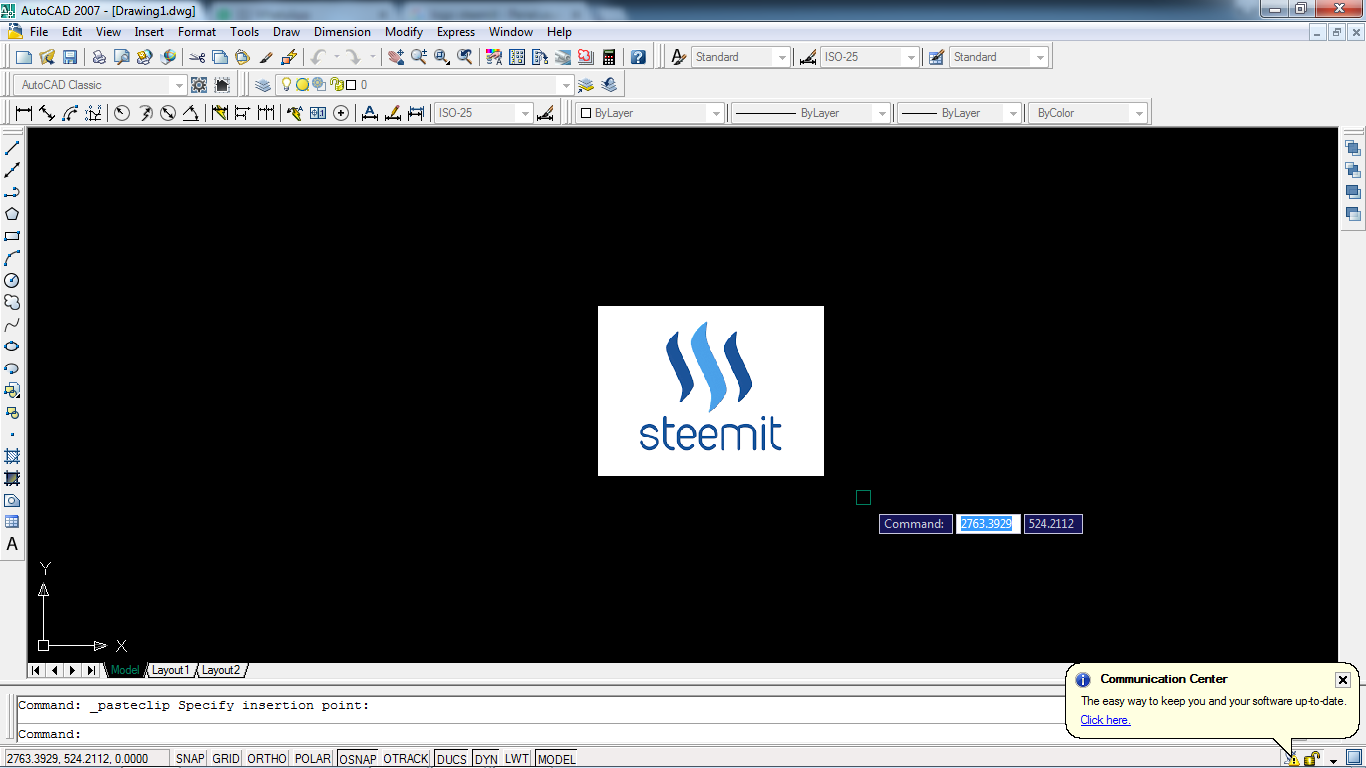Open the Modify menu

[404, 32]
